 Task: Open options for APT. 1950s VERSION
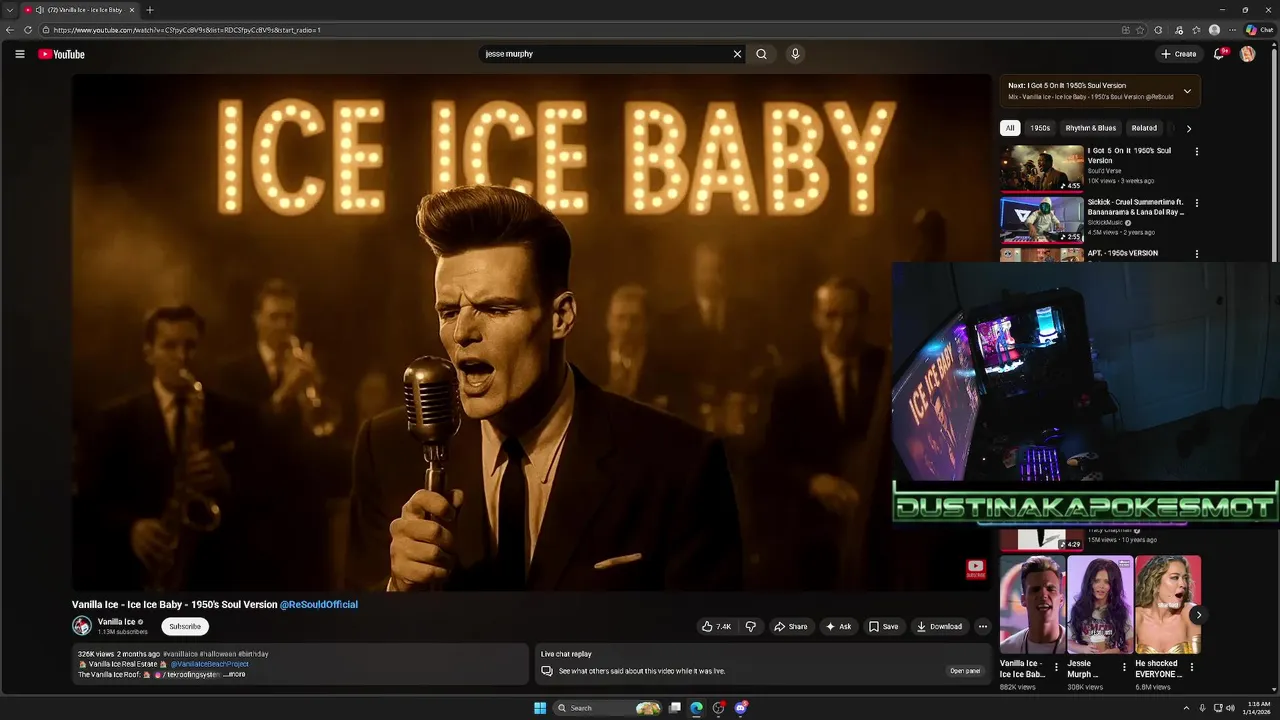point(1196,254)
